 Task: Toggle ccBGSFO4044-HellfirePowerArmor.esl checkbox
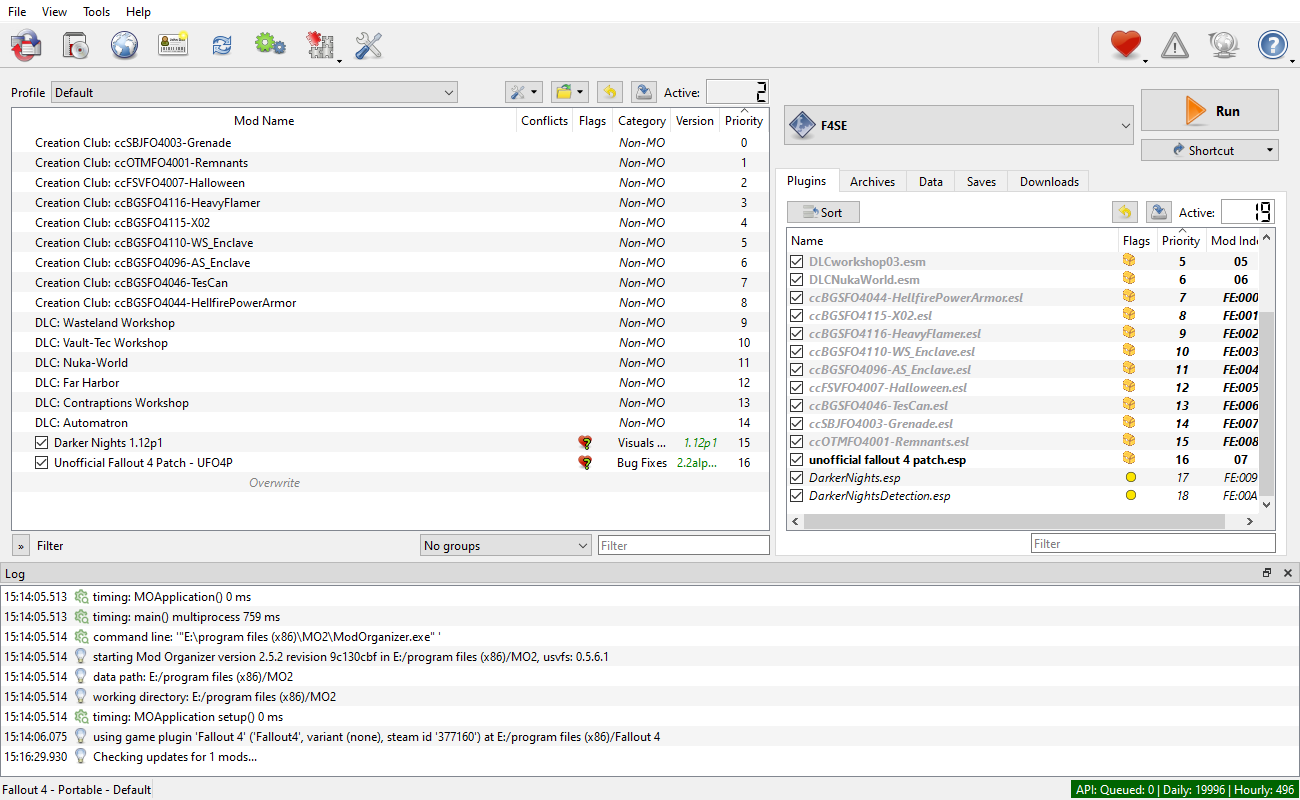(797, 298)
